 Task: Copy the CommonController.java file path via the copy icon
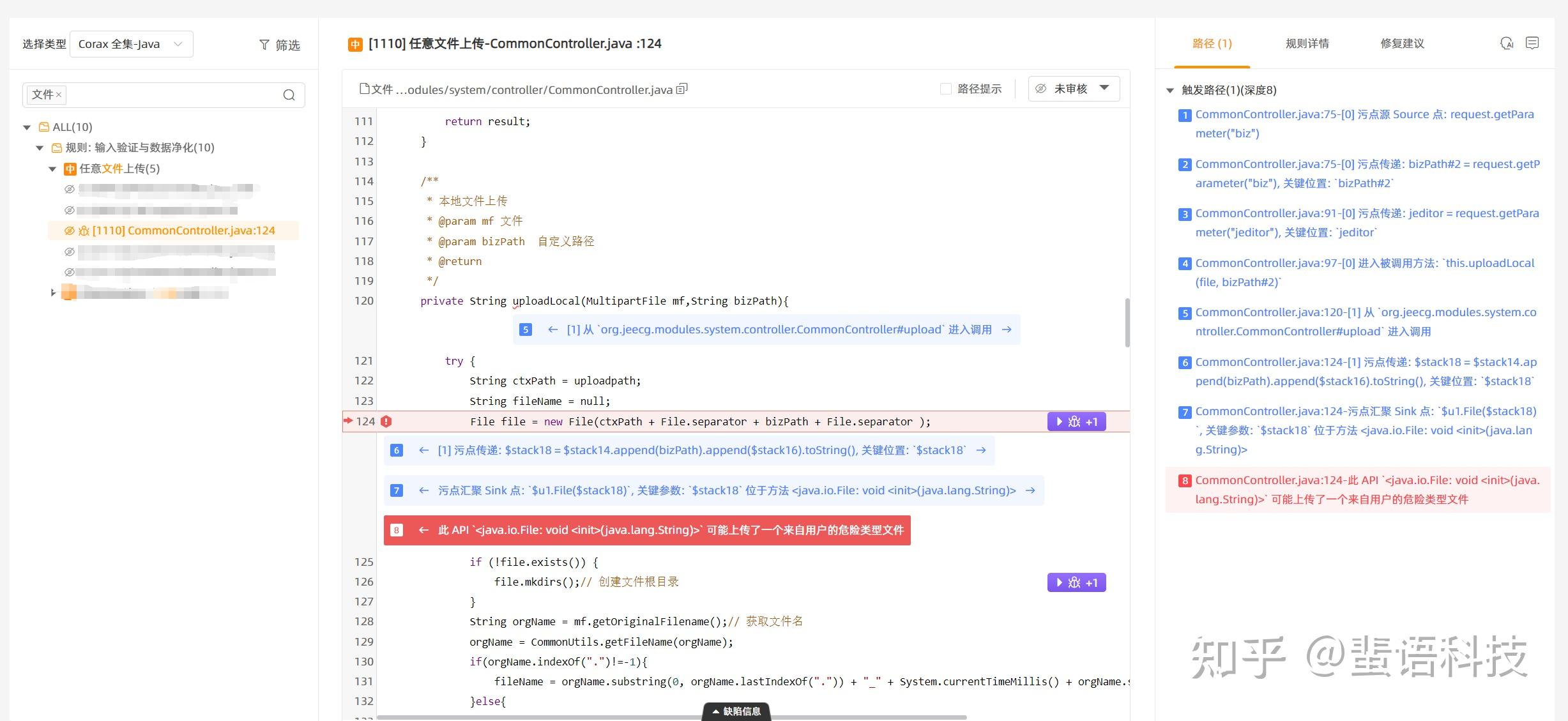681,88
